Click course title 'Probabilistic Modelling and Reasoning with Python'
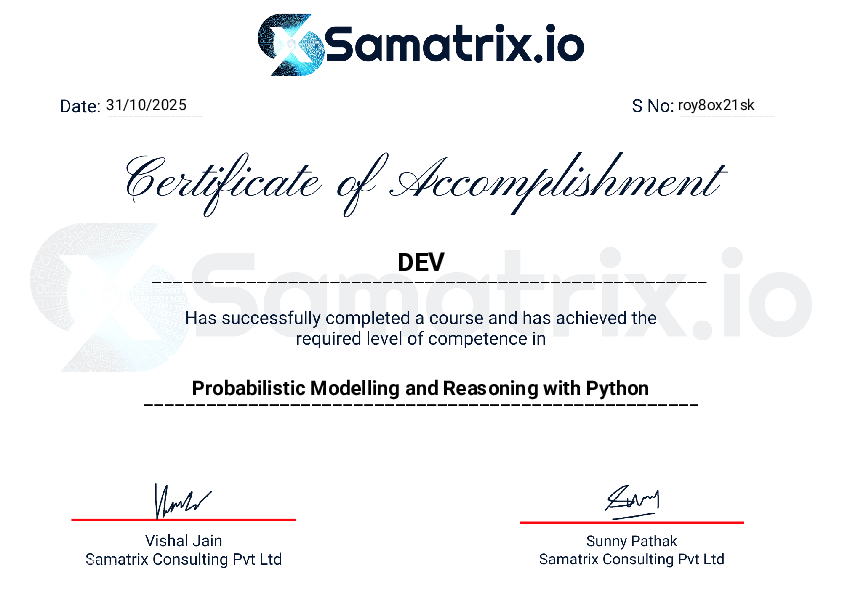The height and width of the screenshot is (595, 842). tap(420, 388)
